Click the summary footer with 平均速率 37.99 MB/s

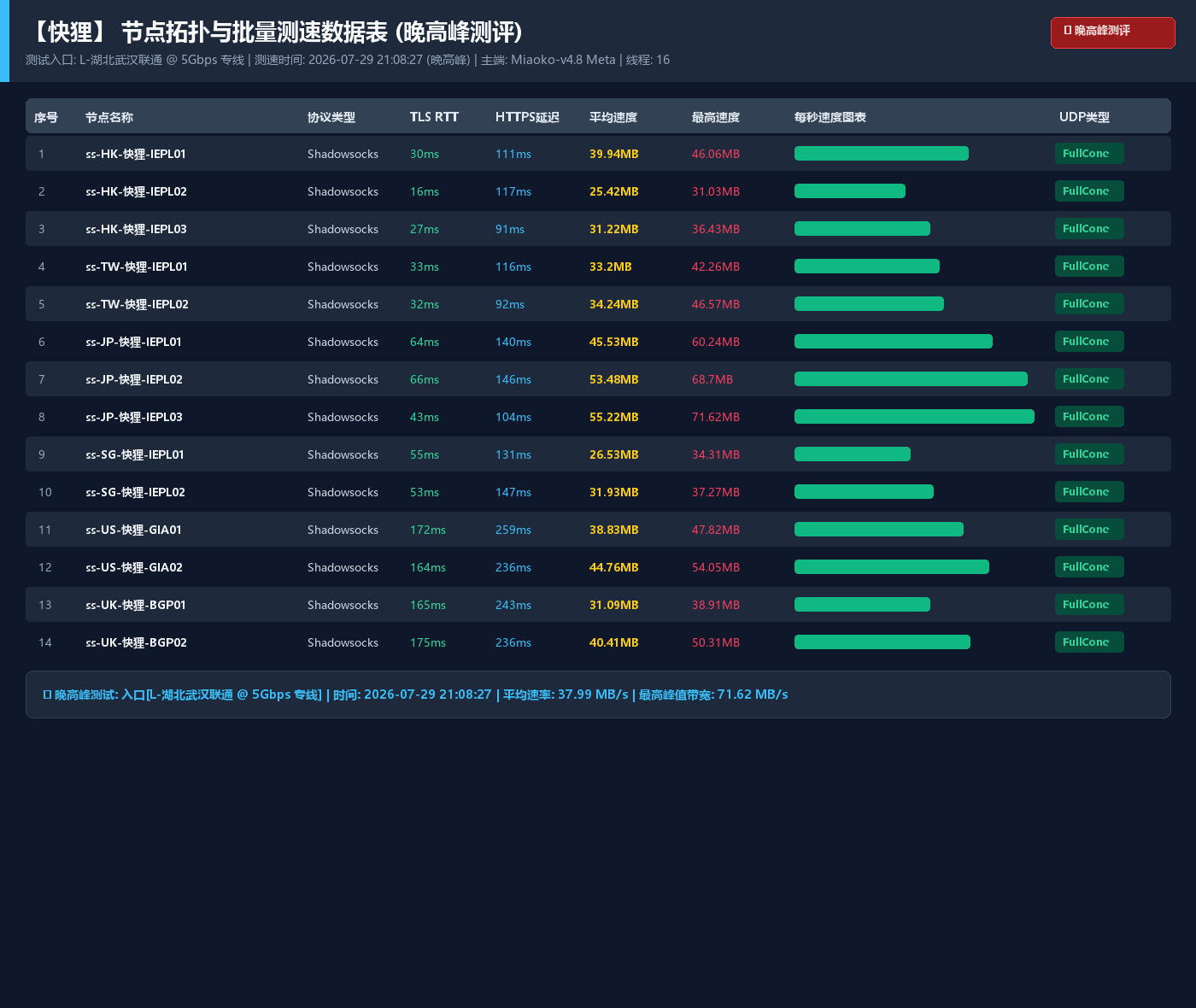point(598,694)
